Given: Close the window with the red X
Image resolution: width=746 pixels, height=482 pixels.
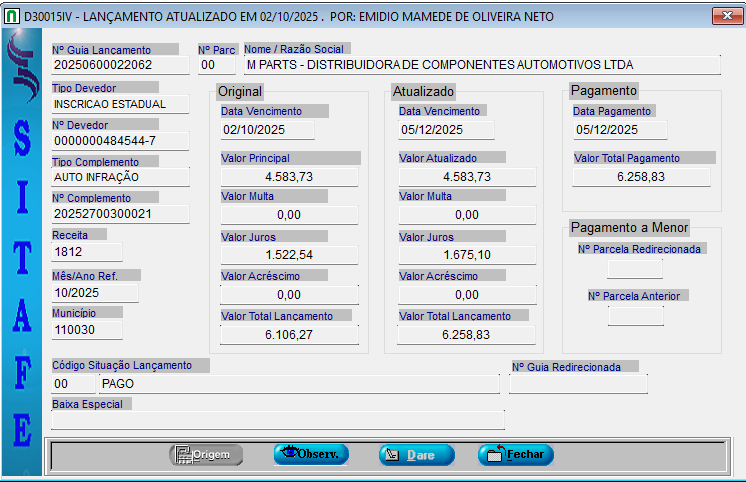Looking at the screenshot, I should click(725, 16).
